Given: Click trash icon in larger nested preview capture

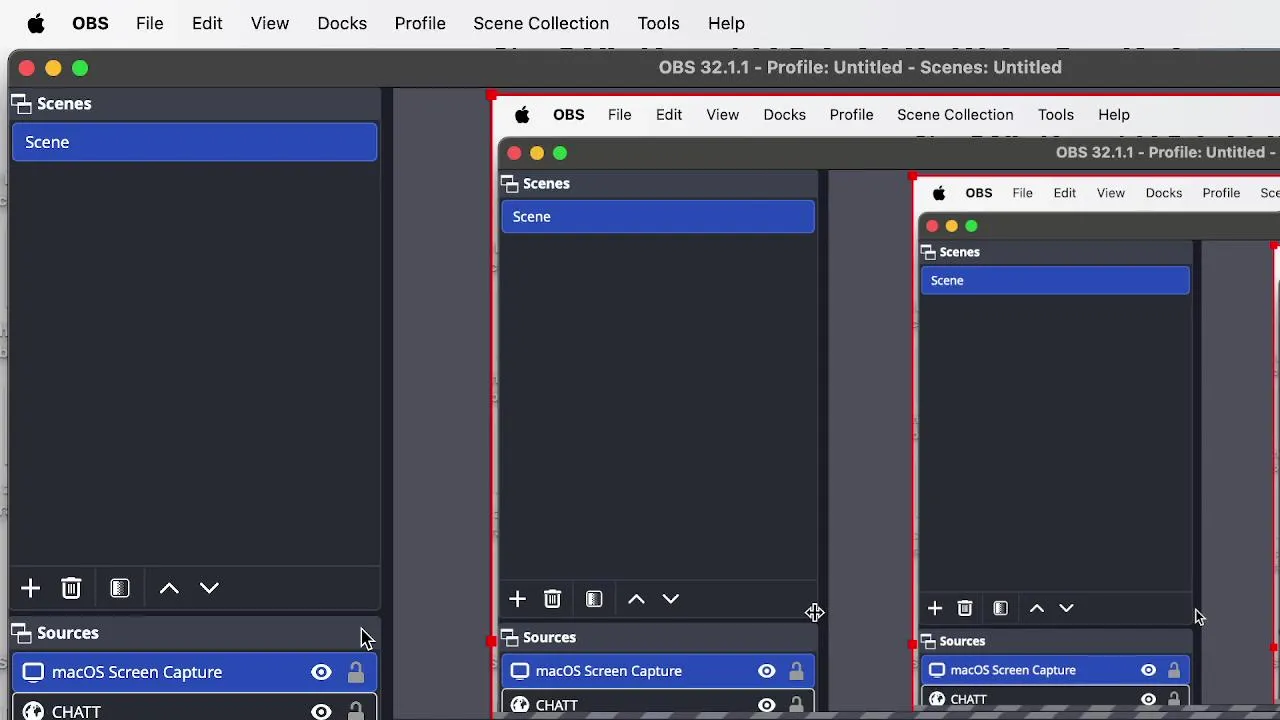Looking at the screenshot, I should (x=552, y=599).
